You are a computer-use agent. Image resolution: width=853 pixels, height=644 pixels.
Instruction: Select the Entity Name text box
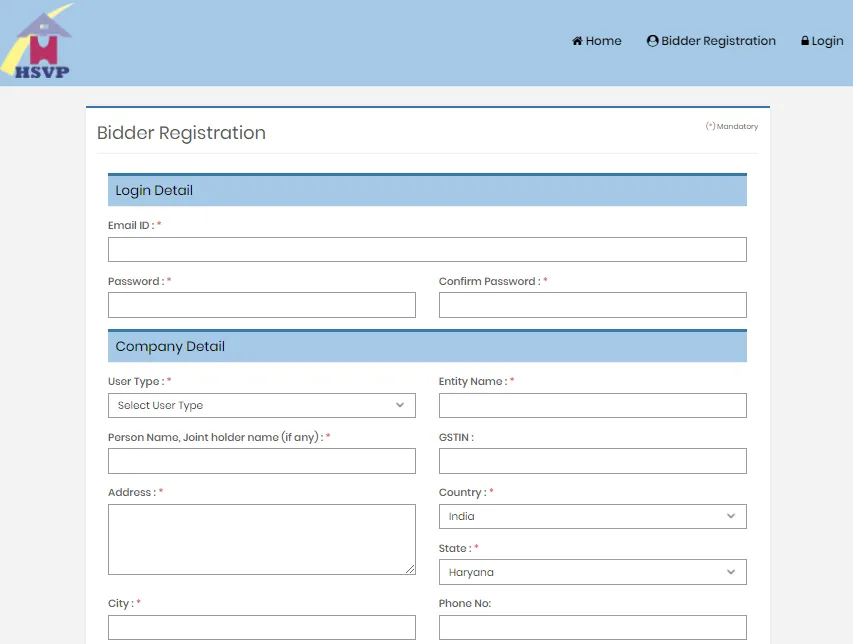(592, 405)
